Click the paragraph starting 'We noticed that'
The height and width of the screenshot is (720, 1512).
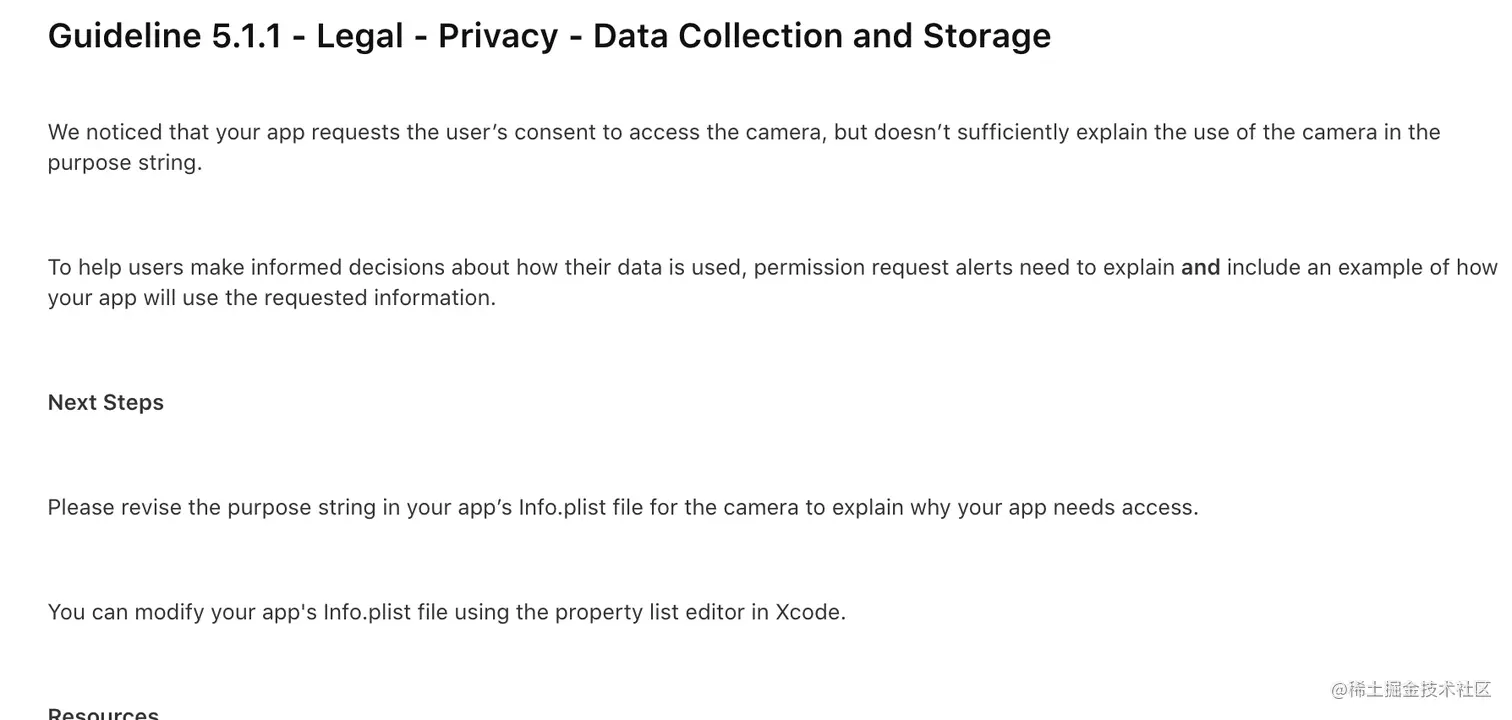(744, 147)
